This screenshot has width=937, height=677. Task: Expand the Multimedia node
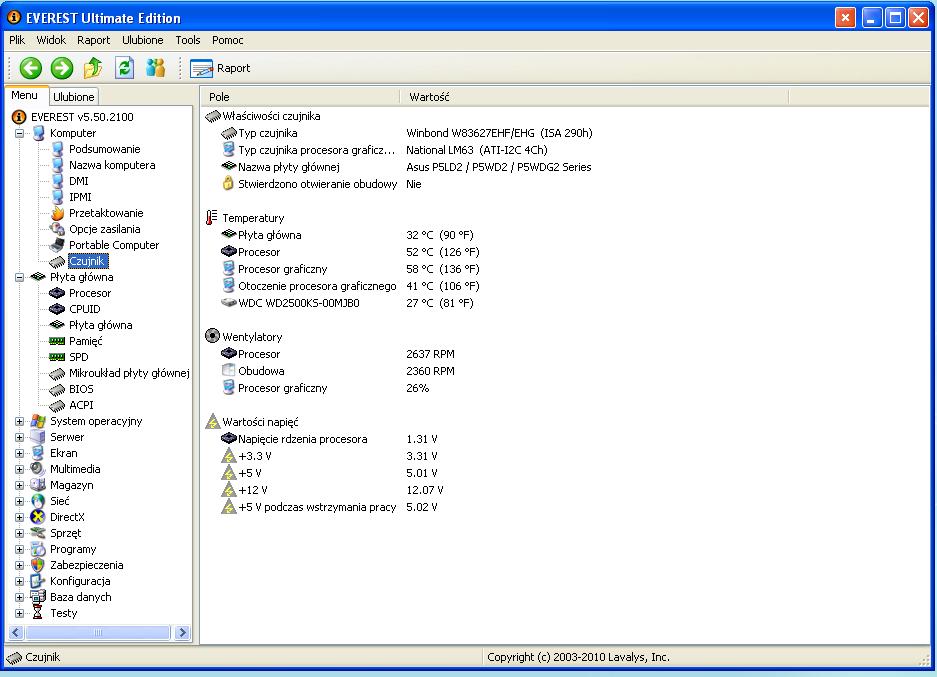point(20,470)
